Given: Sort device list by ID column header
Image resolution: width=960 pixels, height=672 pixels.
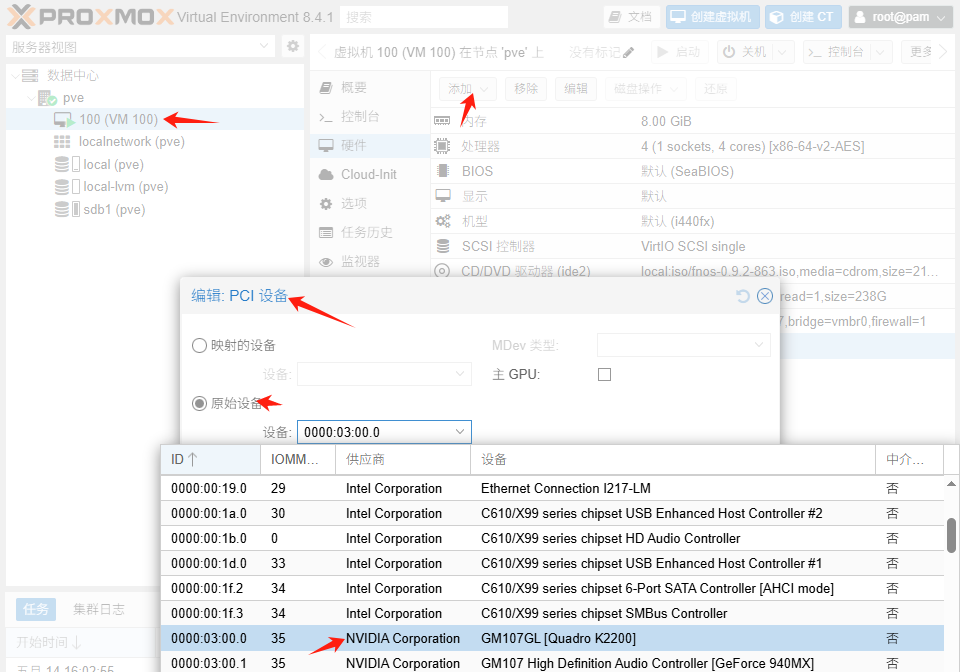Looking at the screenshot, I should tap(211, 459).
